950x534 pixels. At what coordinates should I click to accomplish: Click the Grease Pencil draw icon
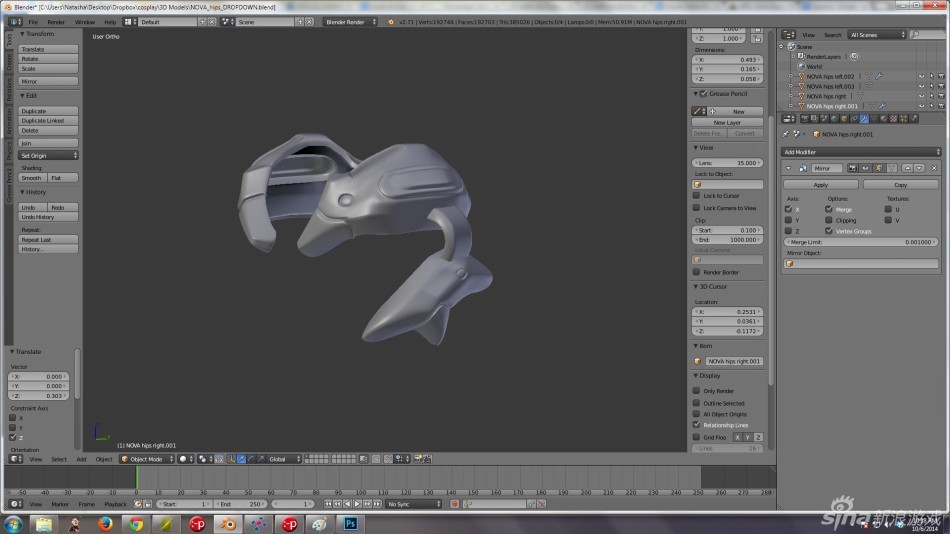[698, 111]
